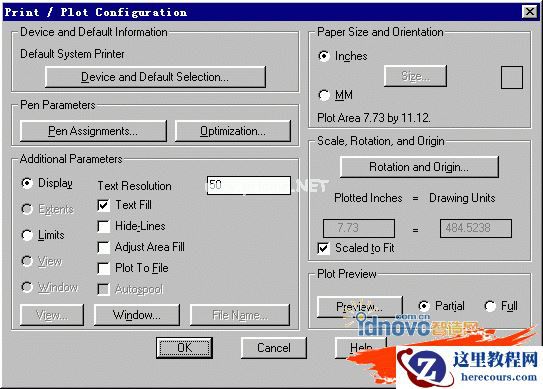This screenshot has width=543, height=389.
Task: Open Rotation and Origin dialog
Action: (x=419, y=167)
